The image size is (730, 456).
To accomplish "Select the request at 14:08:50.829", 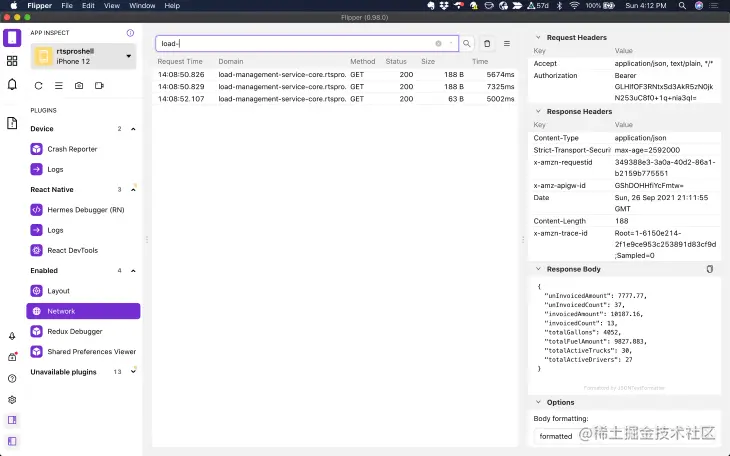I will pyautogui.click(x=335, y=87).
